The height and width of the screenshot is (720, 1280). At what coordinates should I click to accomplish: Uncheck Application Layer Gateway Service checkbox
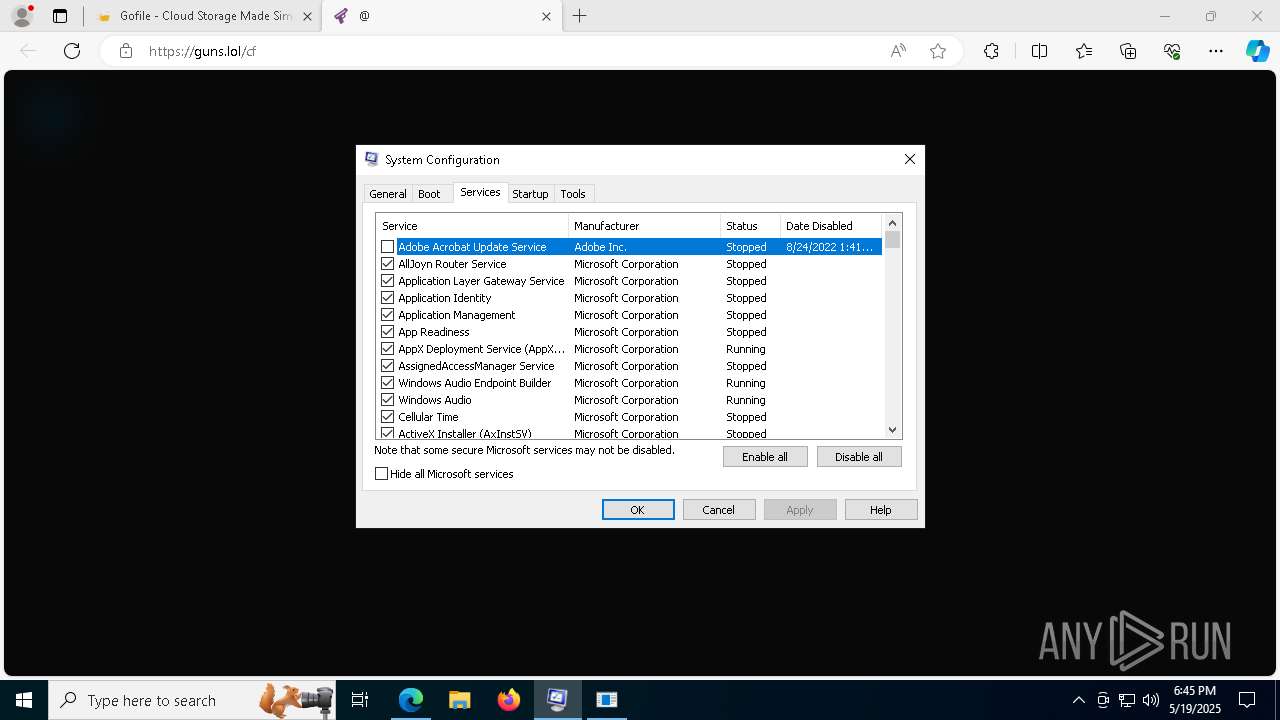[388, 281]
